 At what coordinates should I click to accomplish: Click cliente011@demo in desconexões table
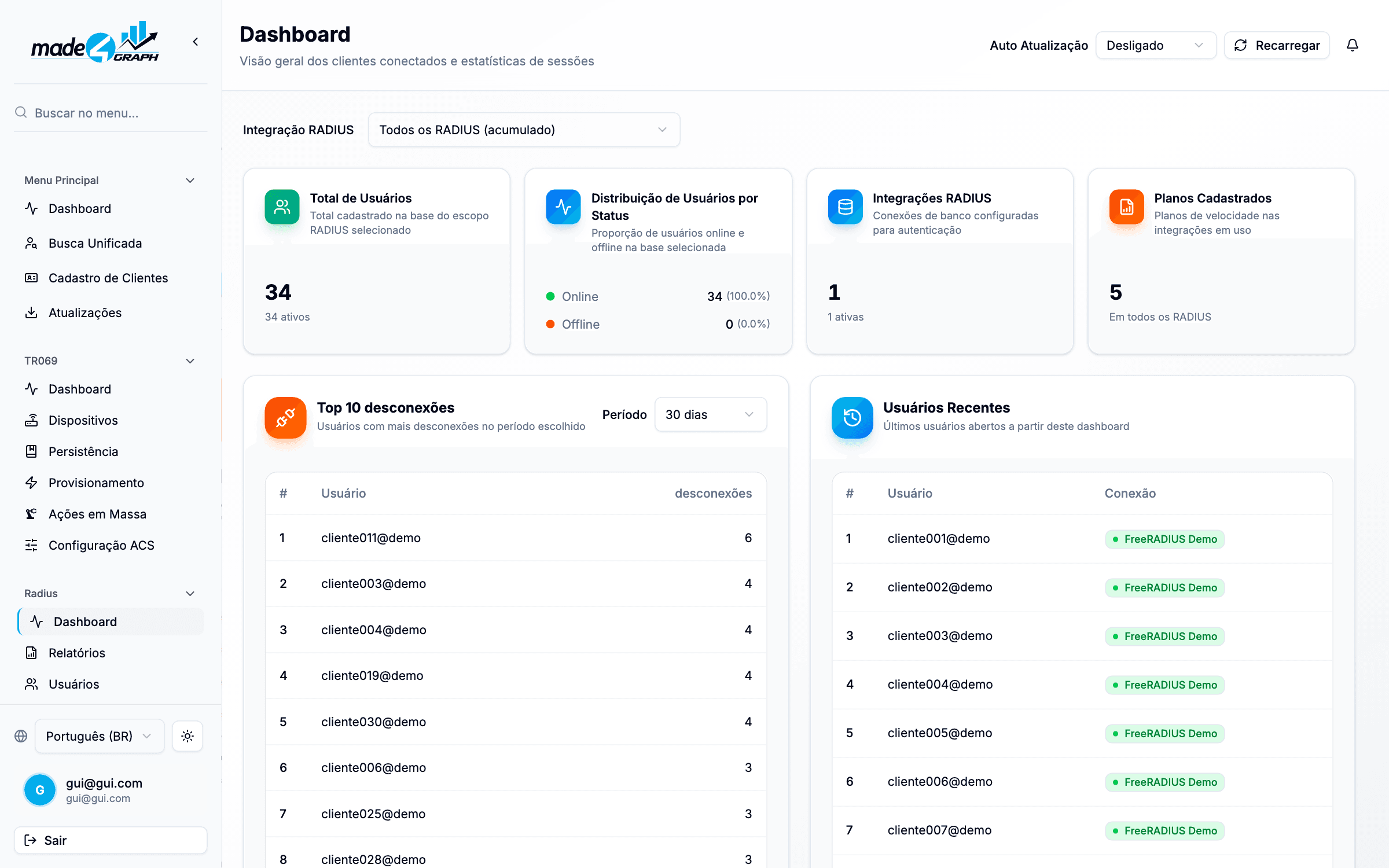[371, 538]
